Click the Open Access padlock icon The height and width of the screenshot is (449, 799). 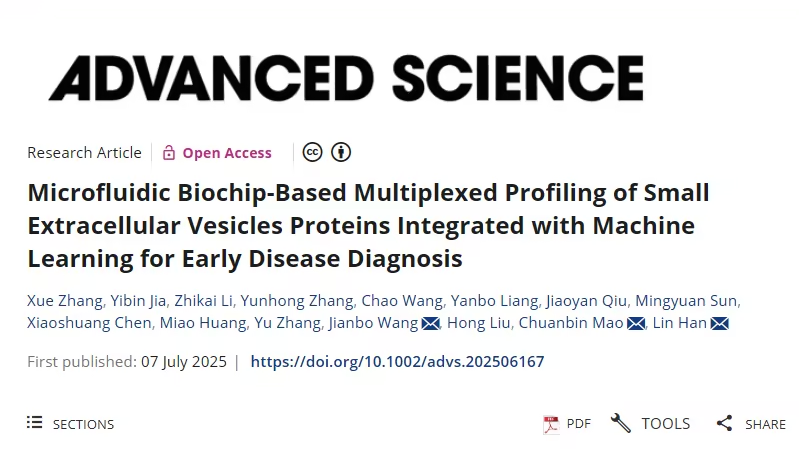[169, 152]
